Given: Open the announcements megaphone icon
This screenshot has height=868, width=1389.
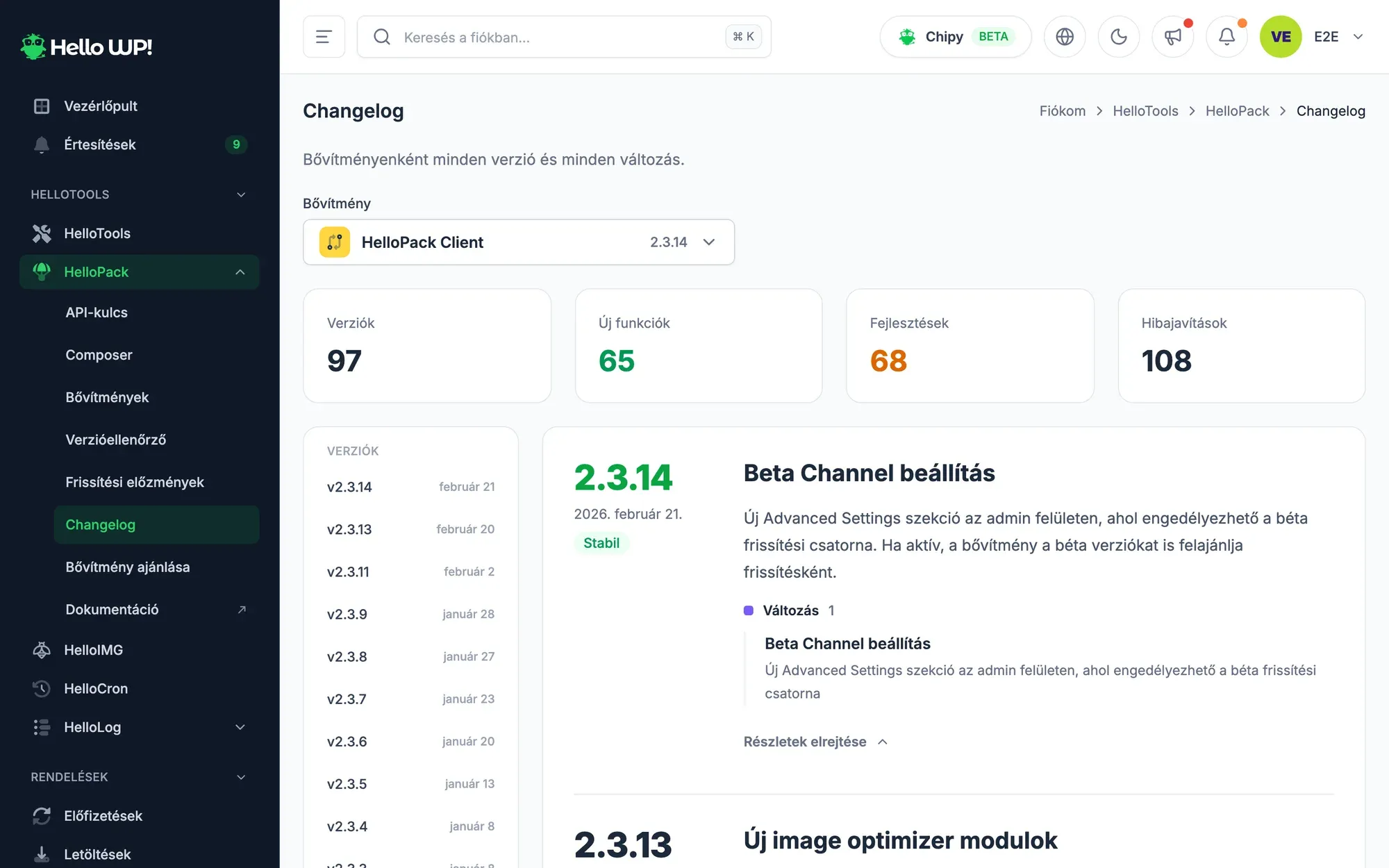Looking at the screenshot, I should pos(1173,37).
